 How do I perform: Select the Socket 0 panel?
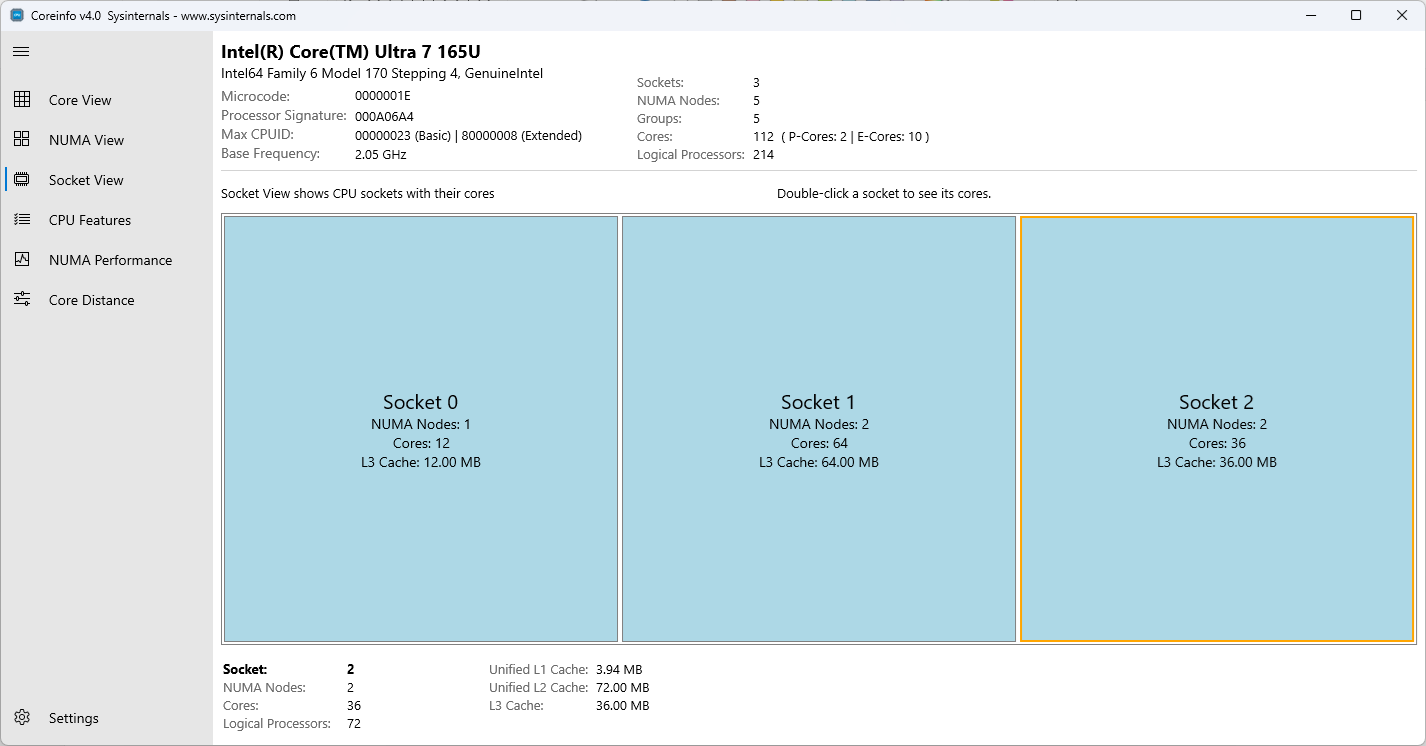(x=420, y=428)
